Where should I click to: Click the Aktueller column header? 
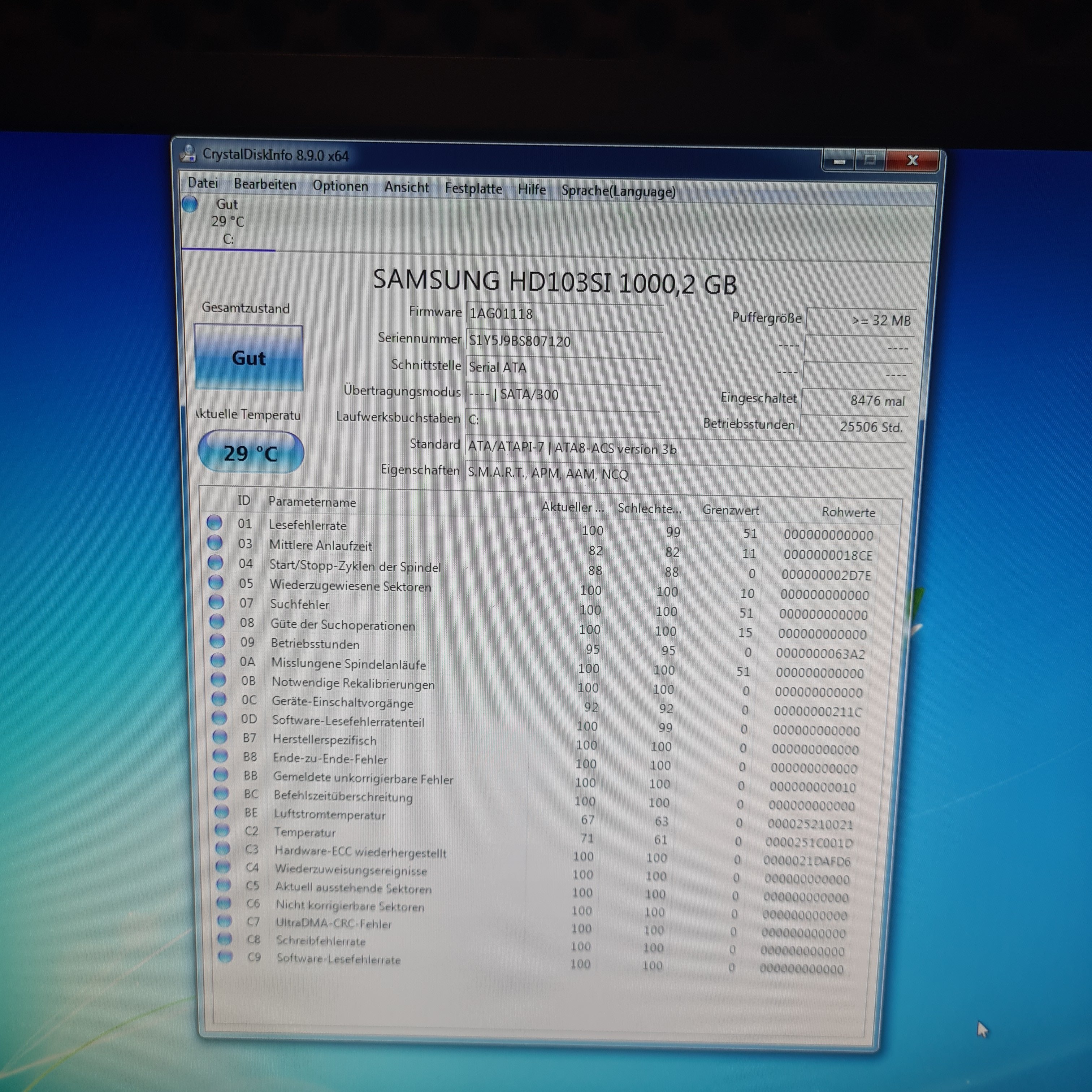[x=573, y=507]
